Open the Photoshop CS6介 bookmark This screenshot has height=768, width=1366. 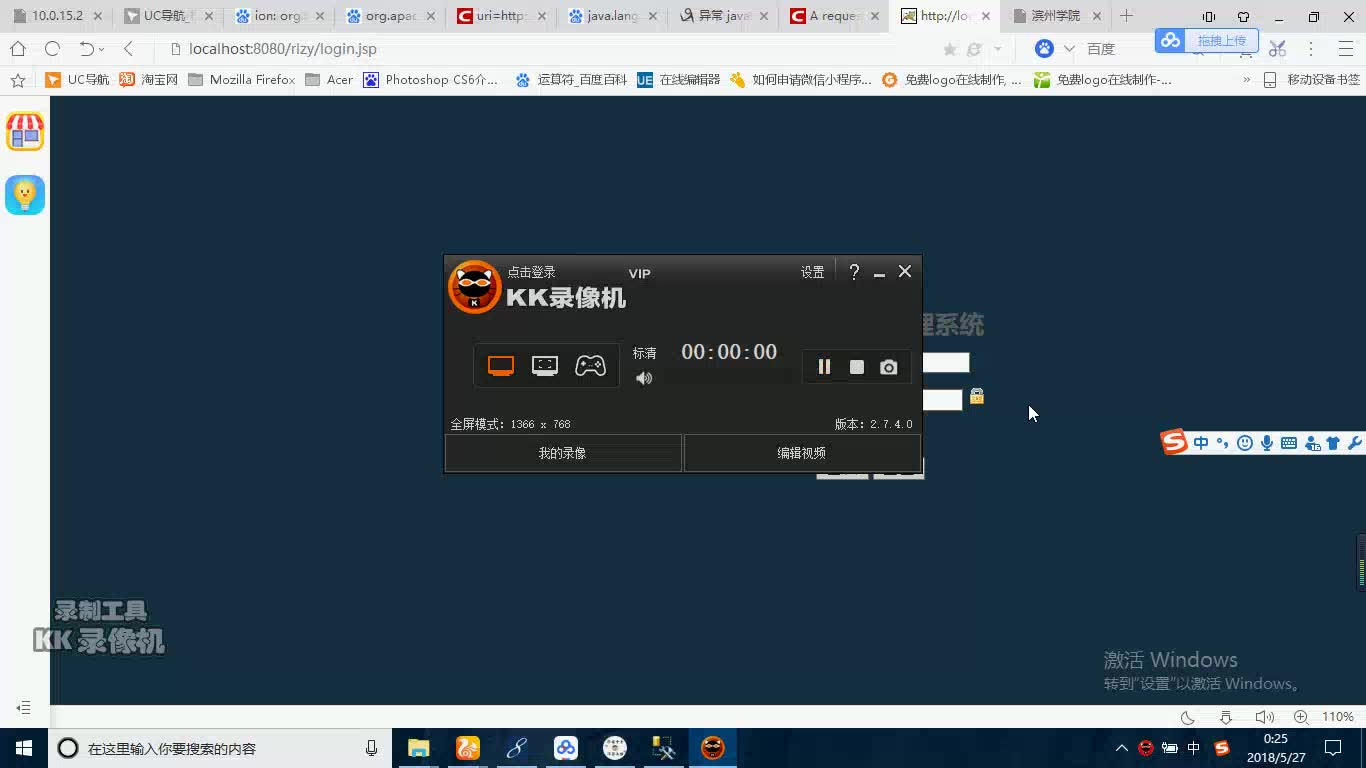click(430, 80)
